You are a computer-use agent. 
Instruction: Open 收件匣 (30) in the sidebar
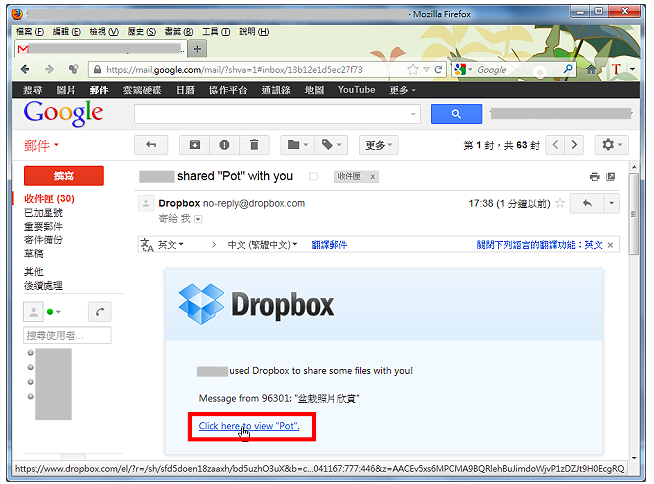[49, 199]
